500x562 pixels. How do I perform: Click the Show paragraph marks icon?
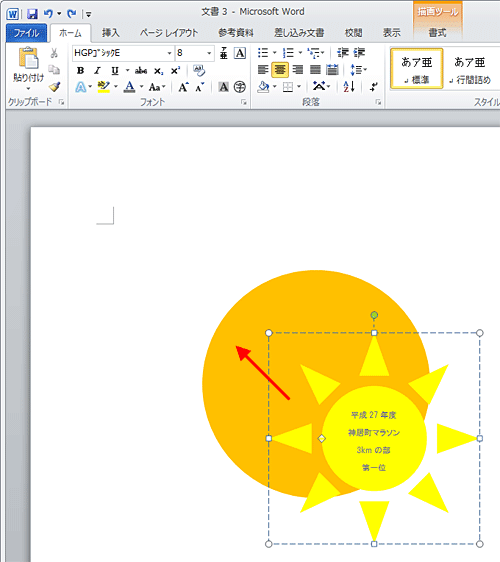[x=373, y=86]
